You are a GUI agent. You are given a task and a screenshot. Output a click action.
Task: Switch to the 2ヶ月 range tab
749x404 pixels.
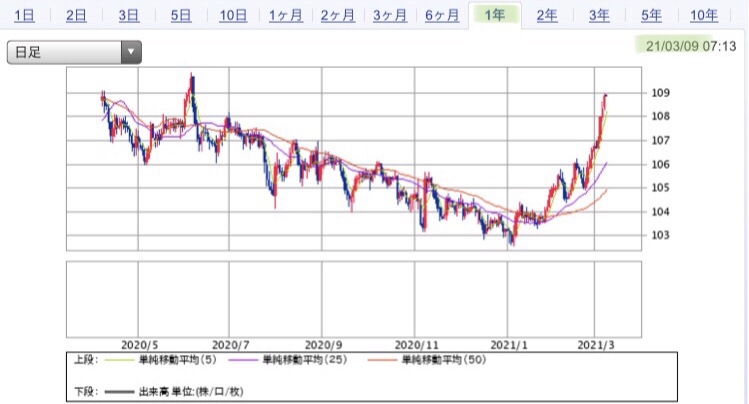point(338,16)
